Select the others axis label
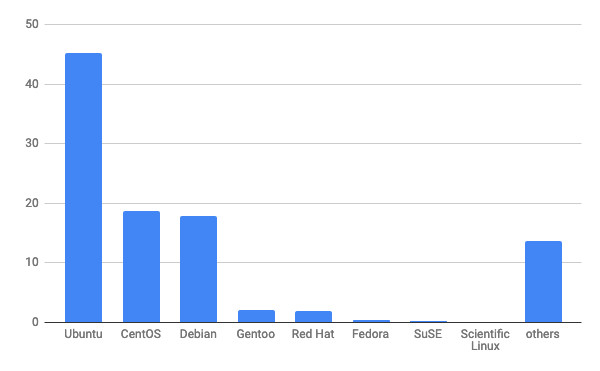 point(543,334)
